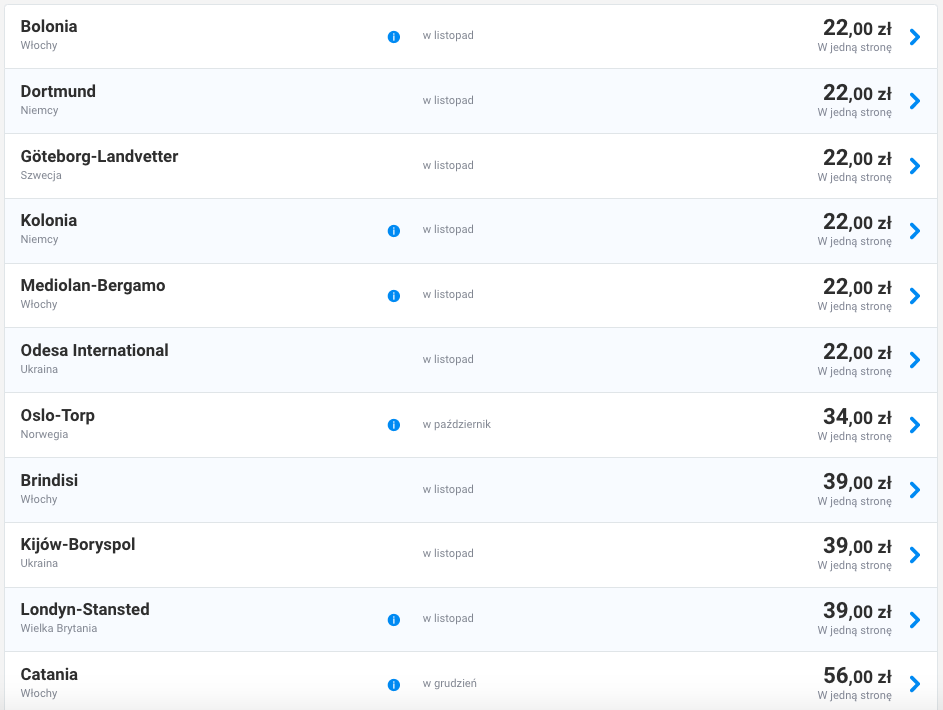Click the 56,00 zł Catania price
Image resolution: width=943 pixels, height=710 pixels.
(856, 676)
